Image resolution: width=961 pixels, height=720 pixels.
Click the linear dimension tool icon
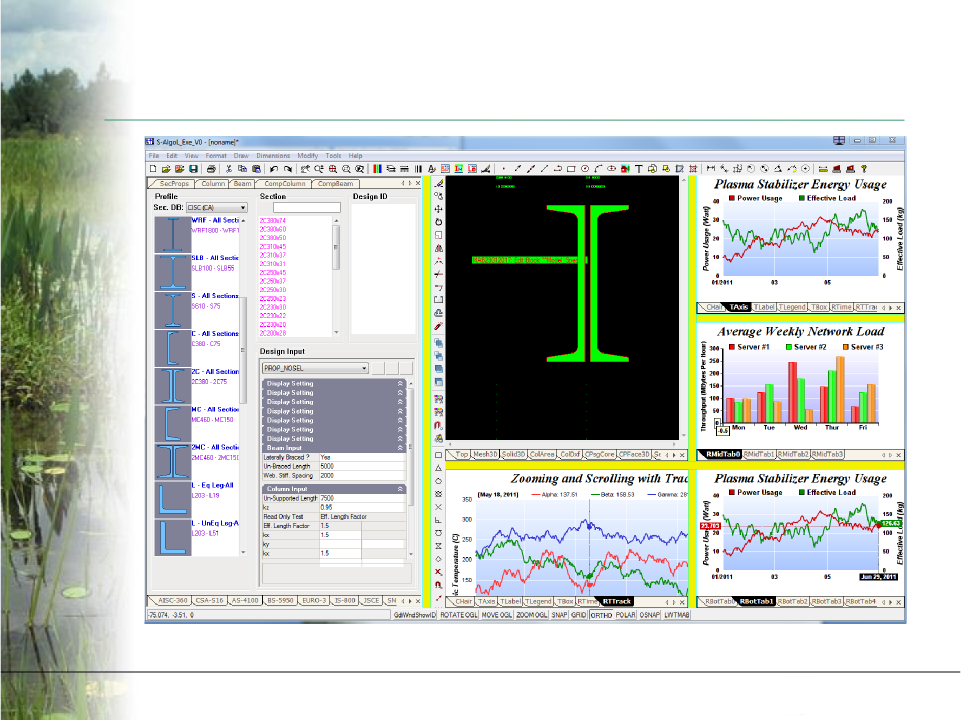(x=711, y=169)
